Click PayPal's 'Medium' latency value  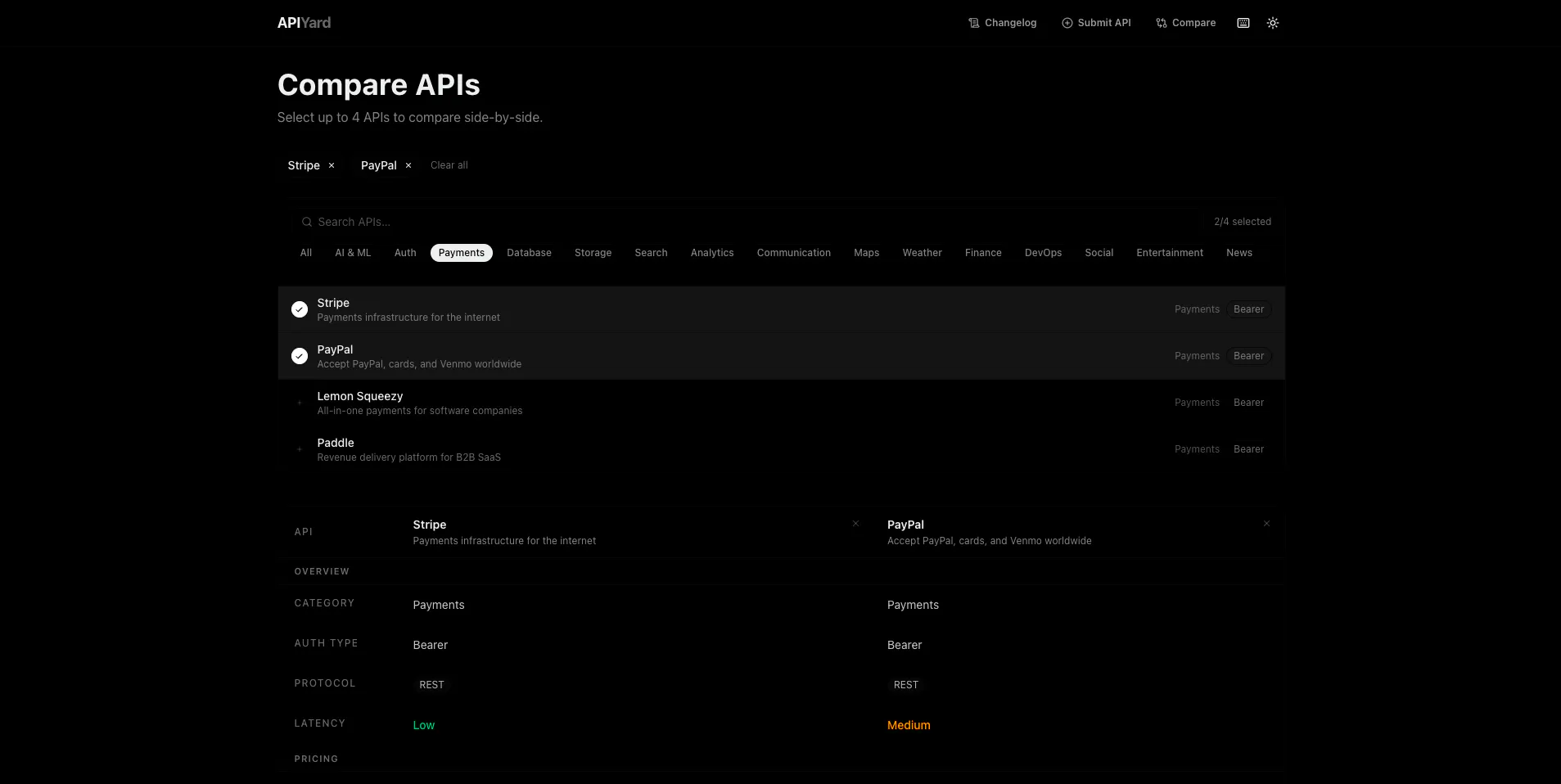coord(909,725)
